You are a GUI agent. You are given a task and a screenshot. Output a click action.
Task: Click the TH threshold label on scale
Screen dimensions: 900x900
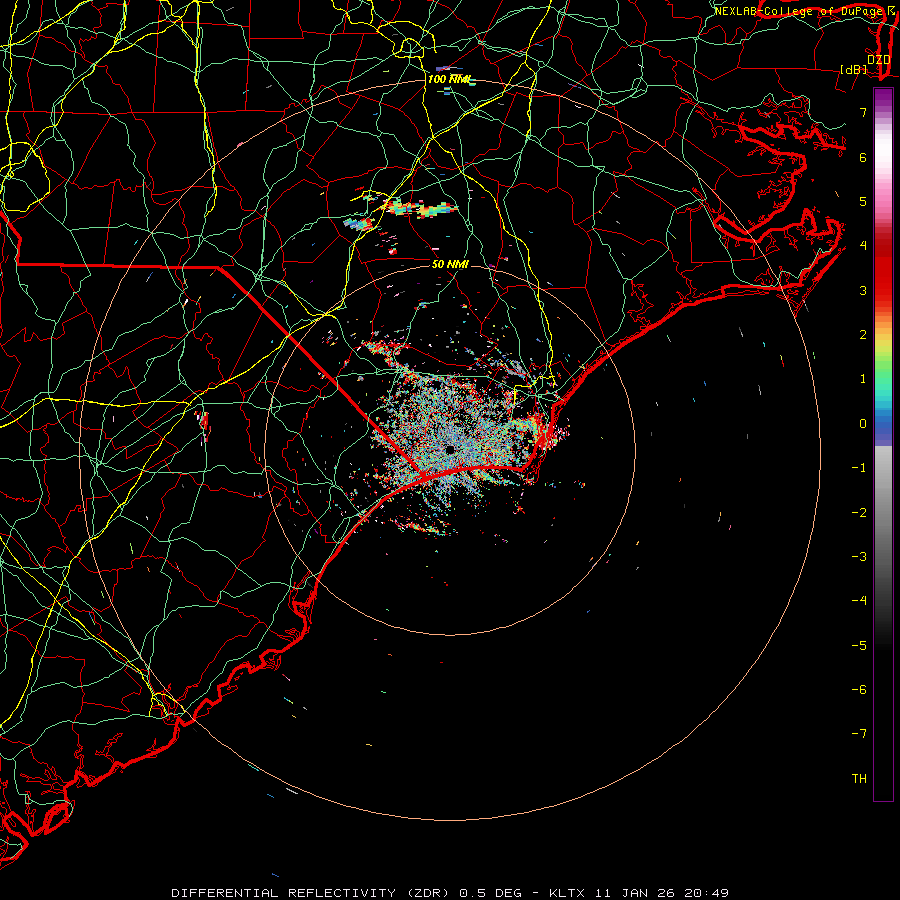(x=859, y=779)
